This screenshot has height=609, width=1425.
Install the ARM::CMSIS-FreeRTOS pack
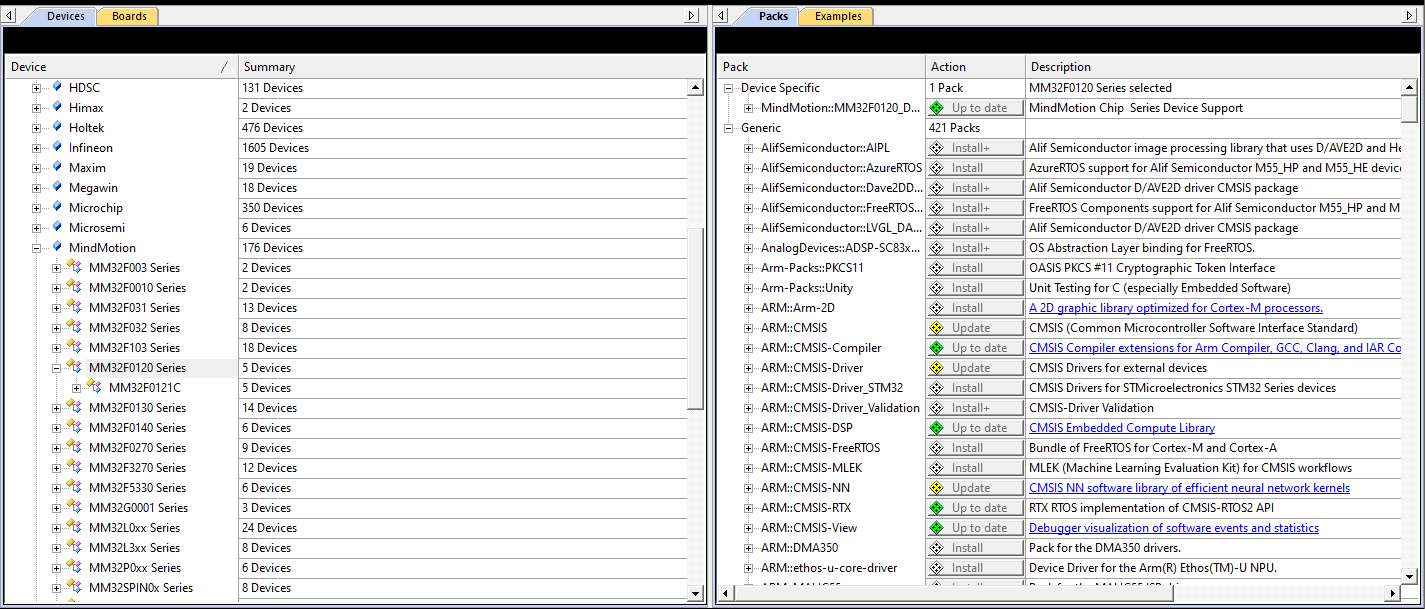tap(975, 448)
